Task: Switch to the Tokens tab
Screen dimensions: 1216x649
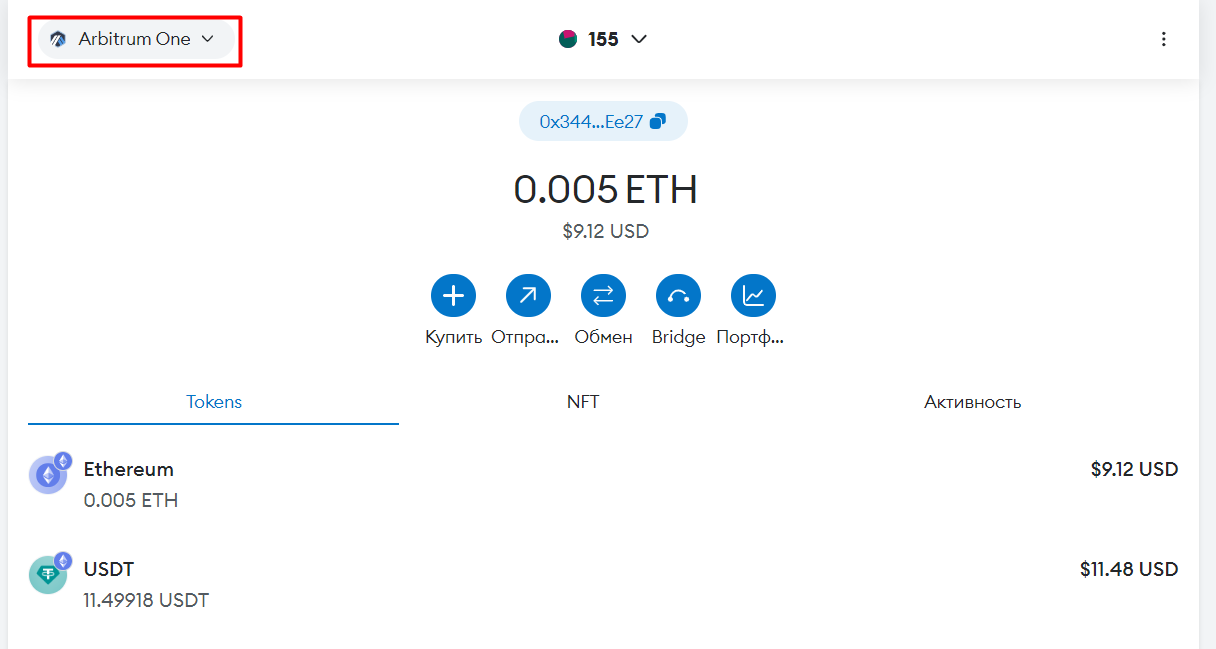Action: coord(214,402)
